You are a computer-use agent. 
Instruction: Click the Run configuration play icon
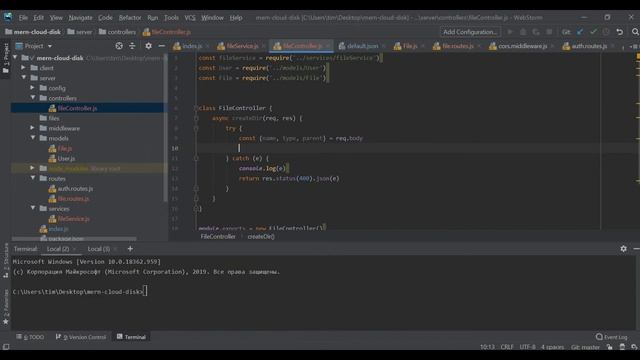pyautogui.click(x=510, y=32)
